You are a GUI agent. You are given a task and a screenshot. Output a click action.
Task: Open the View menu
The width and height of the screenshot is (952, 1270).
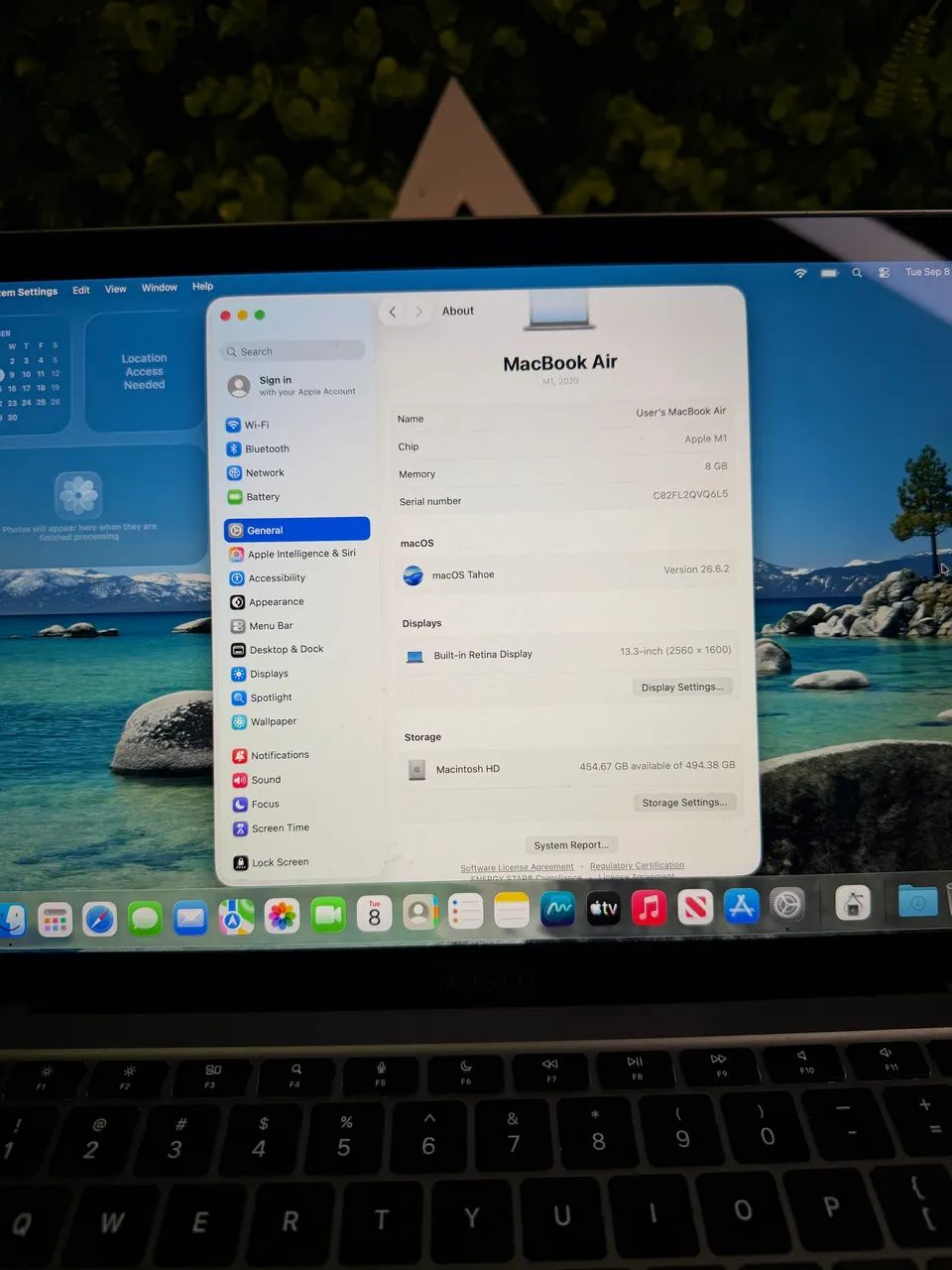(116, 289)
